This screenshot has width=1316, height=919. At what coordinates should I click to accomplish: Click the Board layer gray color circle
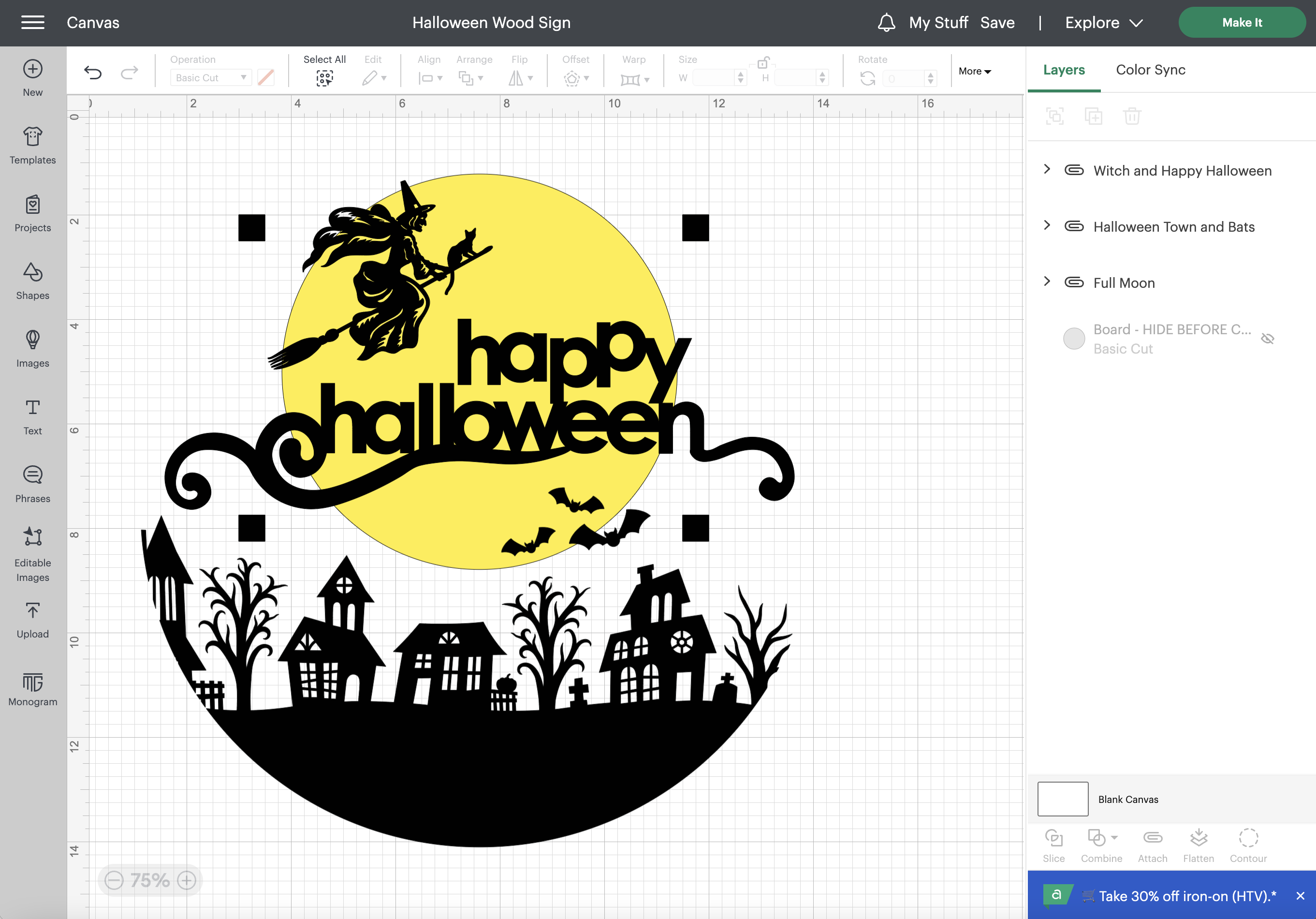[1074, 339]
